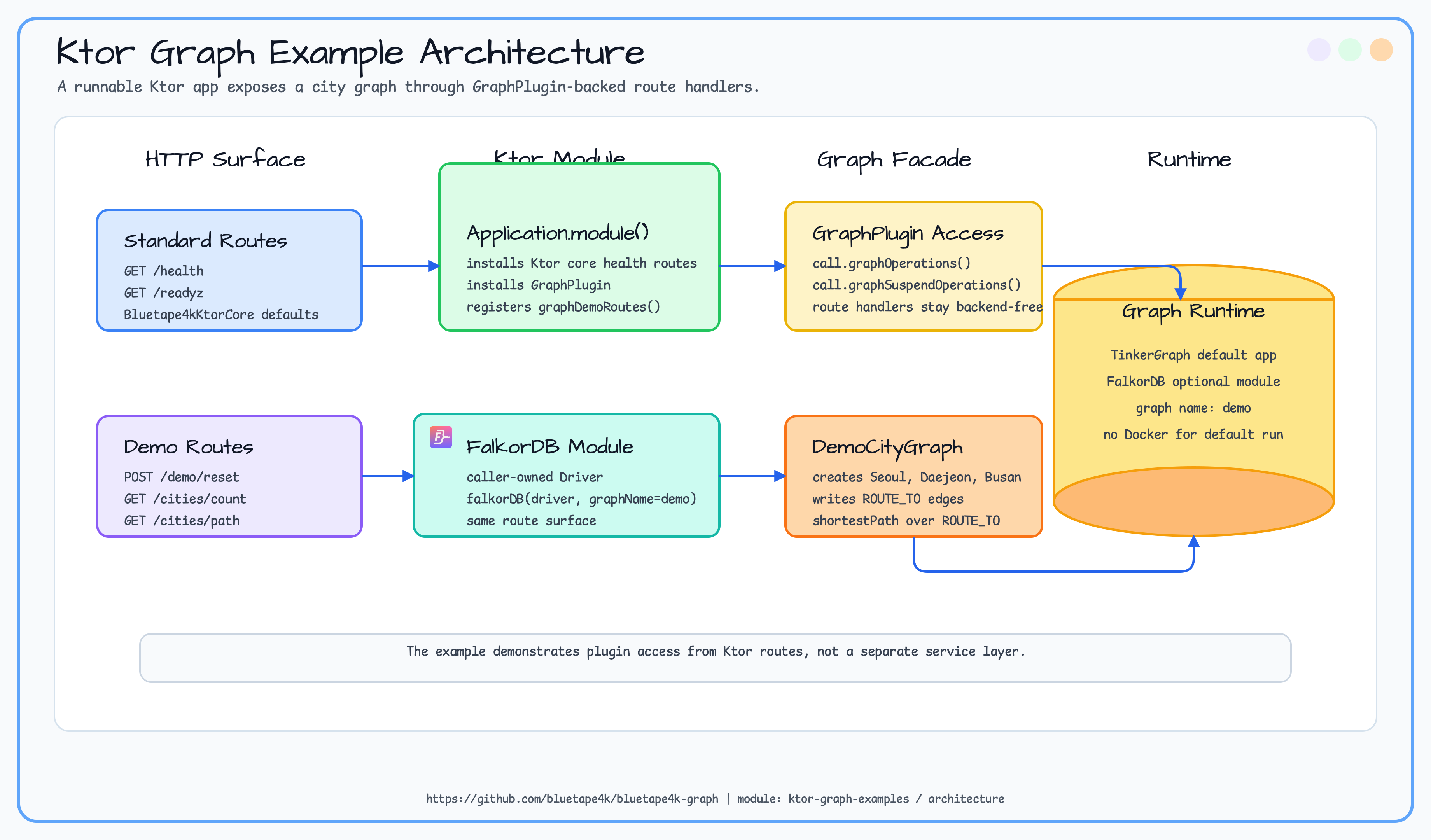
Task: Click the HTTP Surface column header
Action: [x=226, y=159]
